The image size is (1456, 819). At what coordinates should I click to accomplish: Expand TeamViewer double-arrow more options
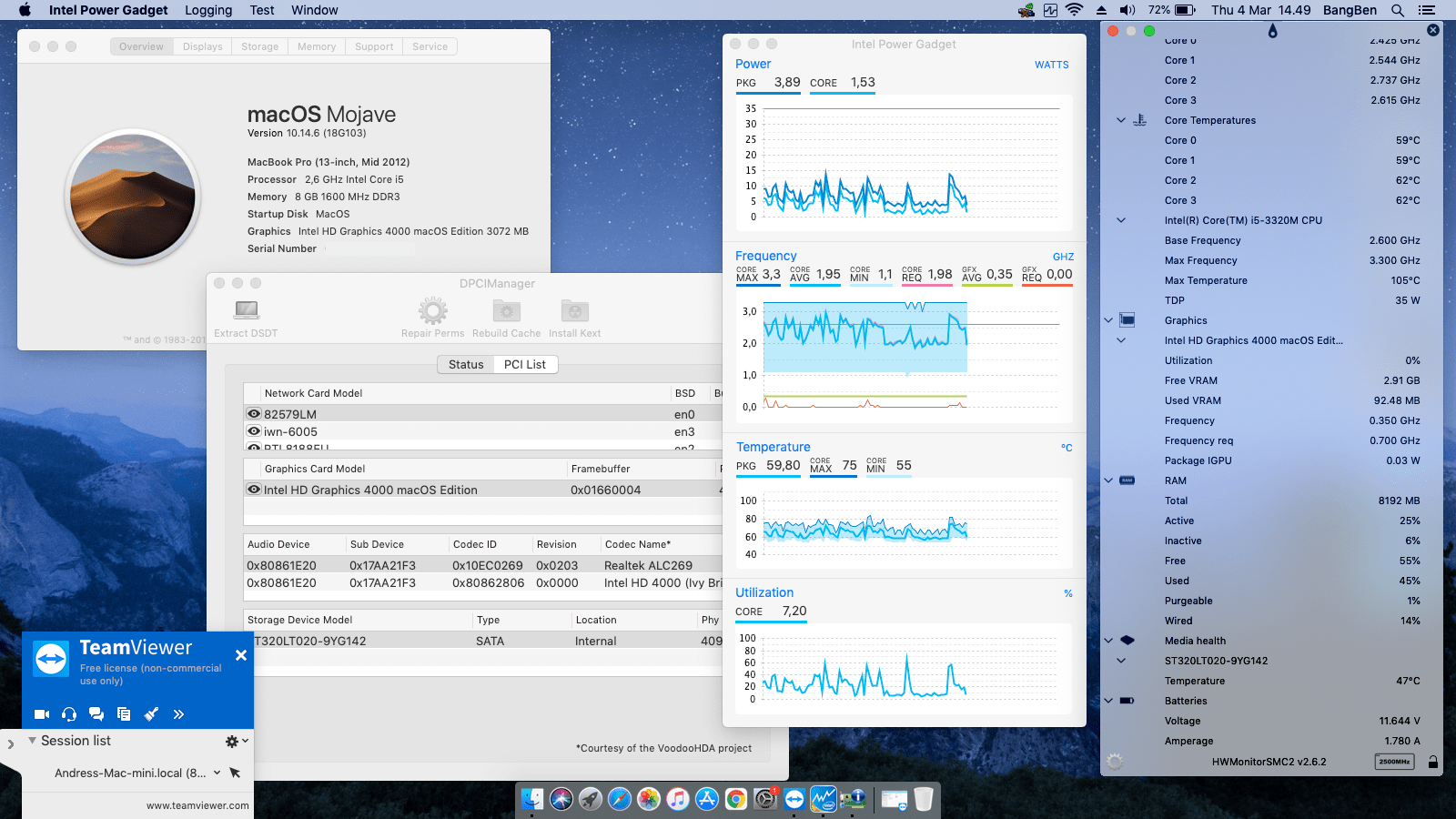(178, 714)
